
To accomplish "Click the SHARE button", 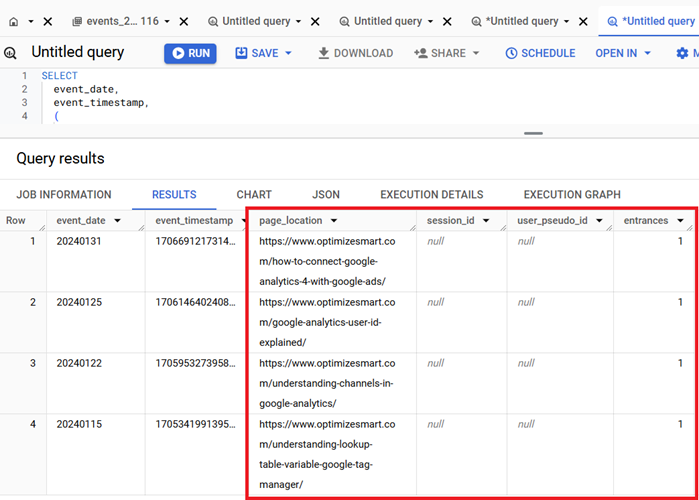I will pos(440,53).
